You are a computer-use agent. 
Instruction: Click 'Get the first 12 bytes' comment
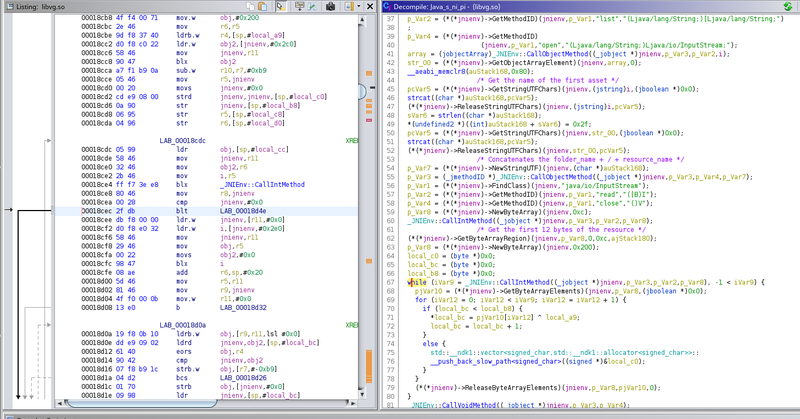(561, 230)
